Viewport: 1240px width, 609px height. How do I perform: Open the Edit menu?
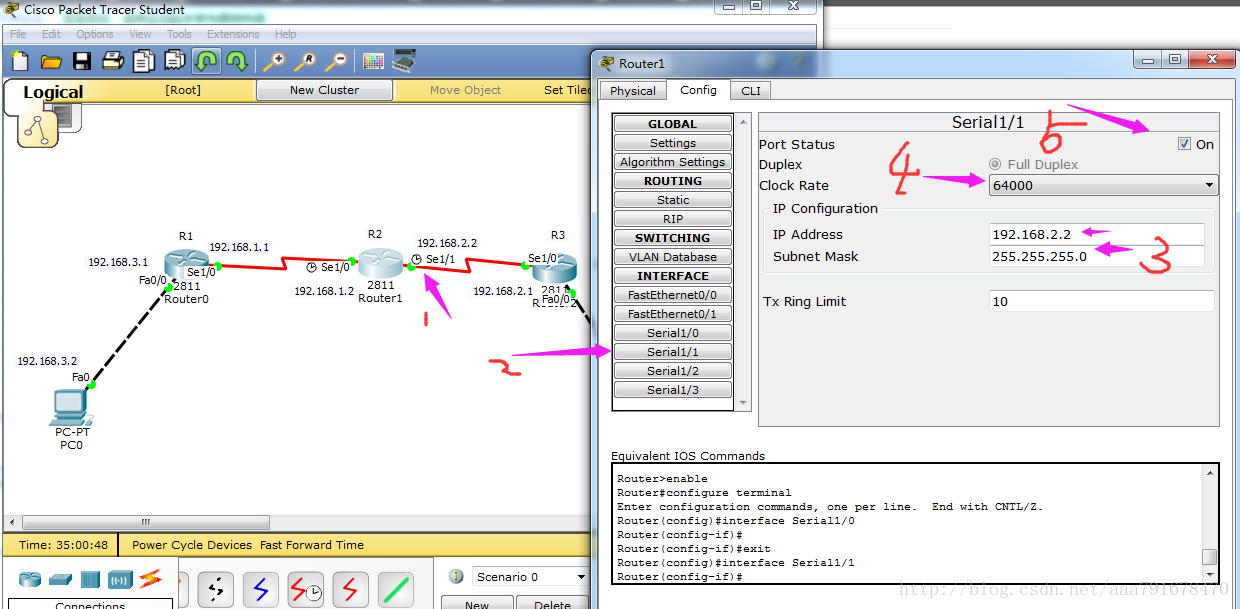51,34
